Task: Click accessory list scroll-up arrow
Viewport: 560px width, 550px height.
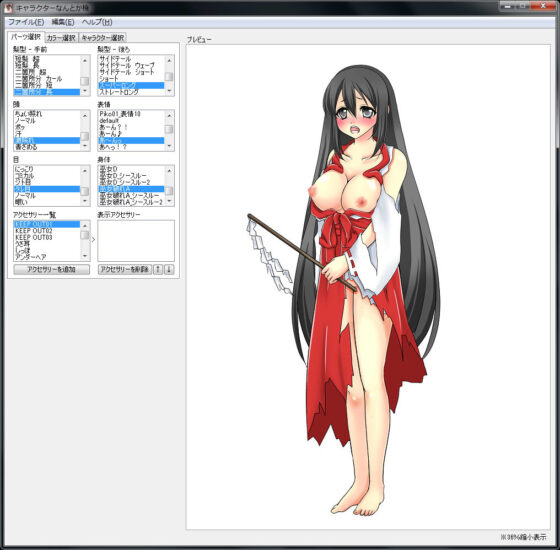Action: 85,226
